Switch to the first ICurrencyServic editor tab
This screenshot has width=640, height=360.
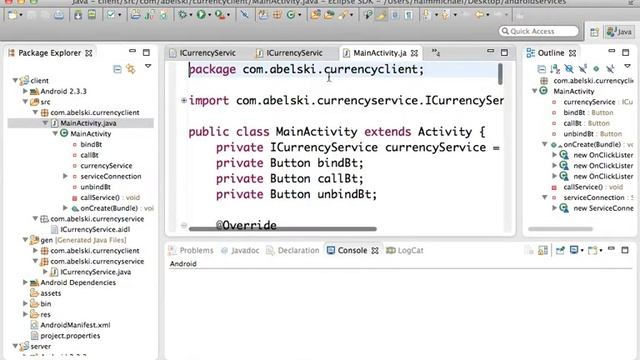(203, 53)
